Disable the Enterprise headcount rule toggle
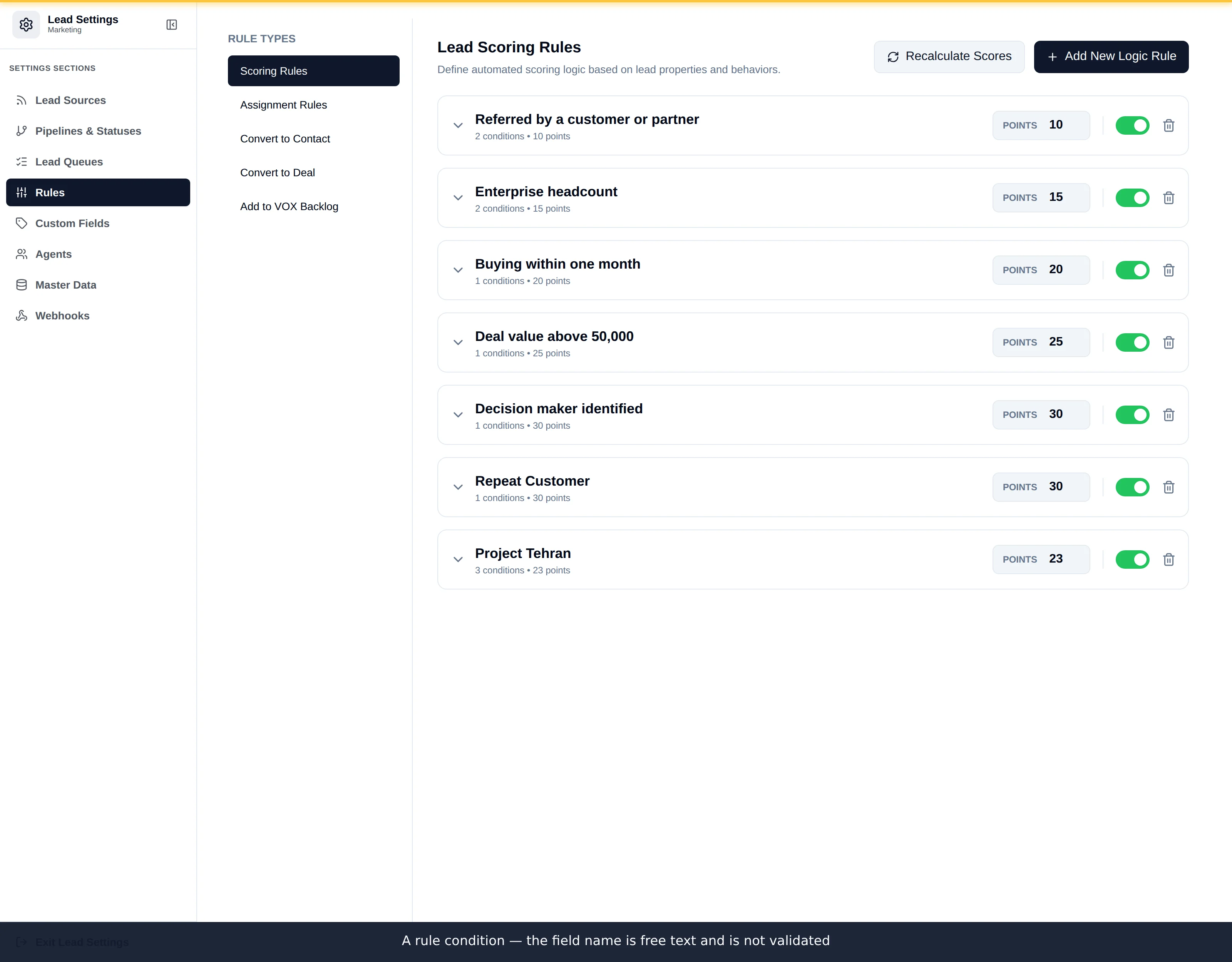Screen dimensions: 1232x962 pyautogui.click(x=1132, y=198)
